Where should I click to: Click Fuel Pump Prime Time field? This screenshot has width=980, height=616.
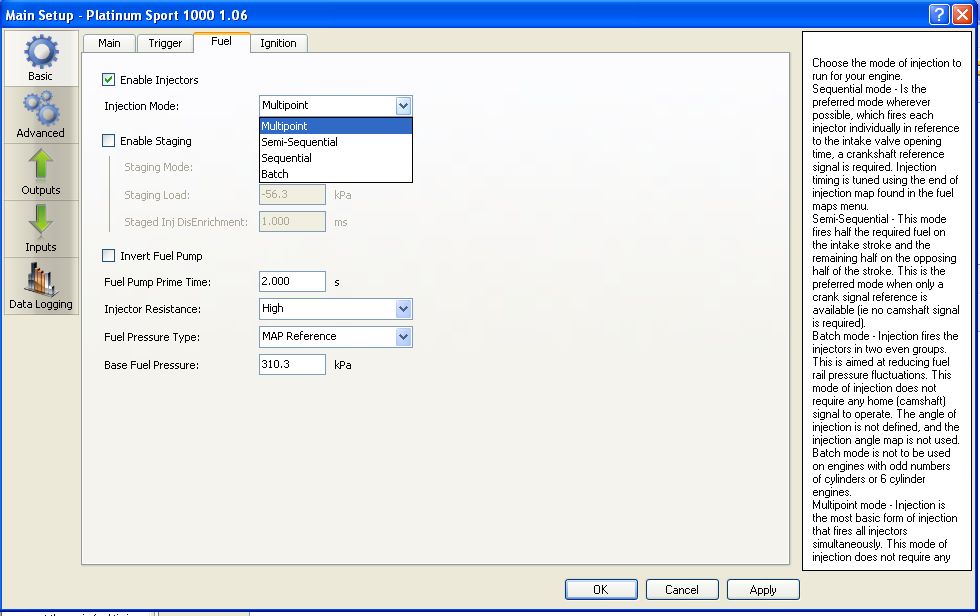(292, 281)
